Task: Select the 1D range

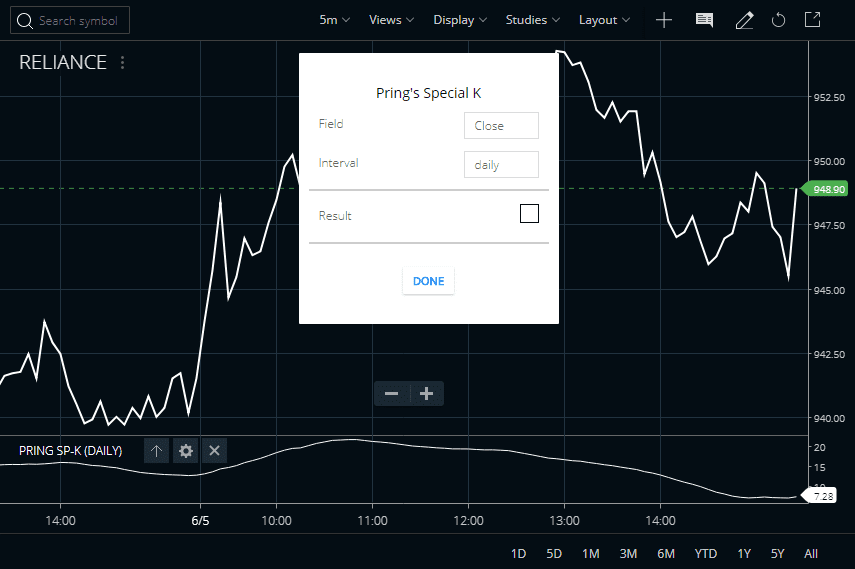Action: tap(519, 554)
